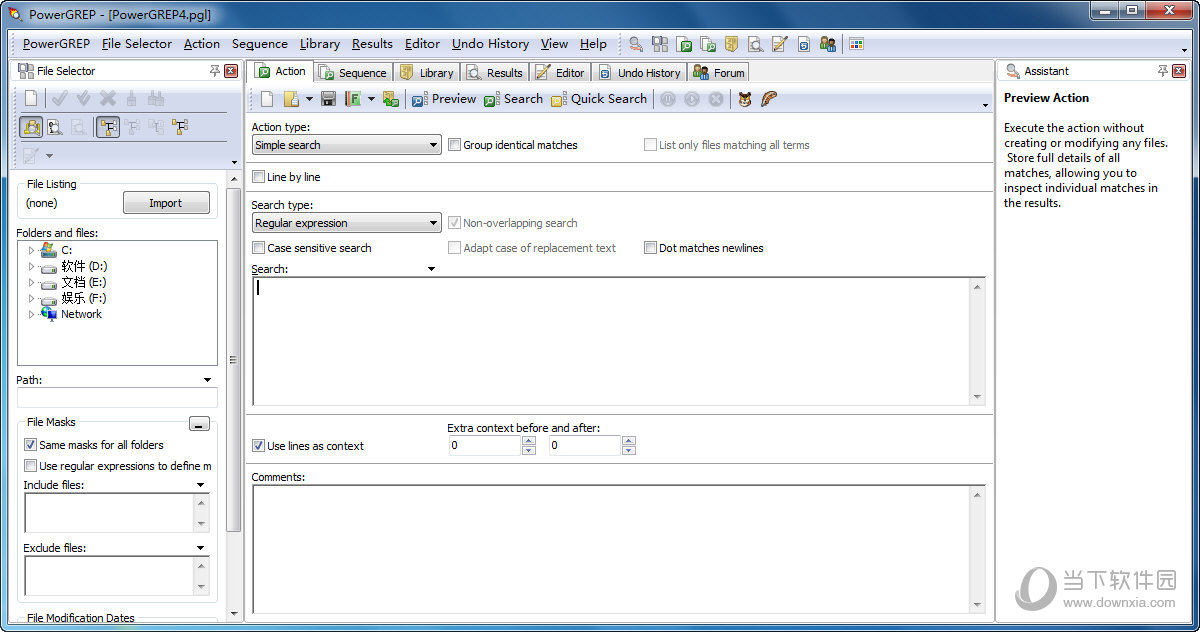This screenshot has width=1200, height=632.
Task: Select 文档 (E:) drive in the folder tree
Action: point(83,282)
